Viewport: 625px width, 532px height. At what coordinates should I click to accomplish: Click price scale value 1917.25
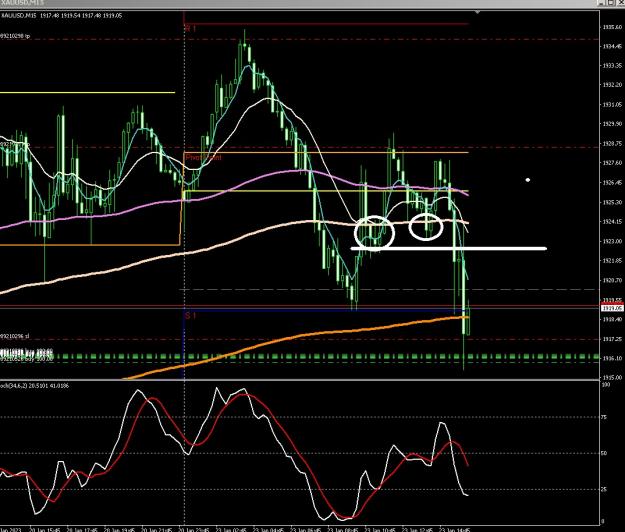pyautogui.click(x=612, y=339)
